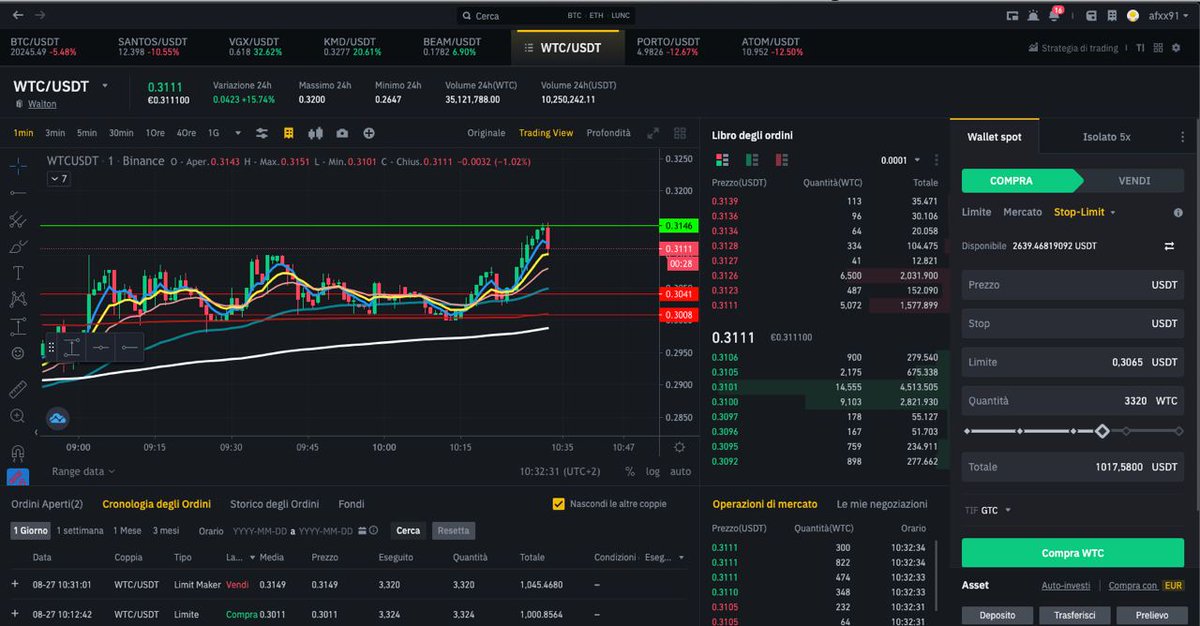The image size is (1200, 626).
Task: Open the Stop-Limit order type dropdown
Action: click(x=1083, y=212)
